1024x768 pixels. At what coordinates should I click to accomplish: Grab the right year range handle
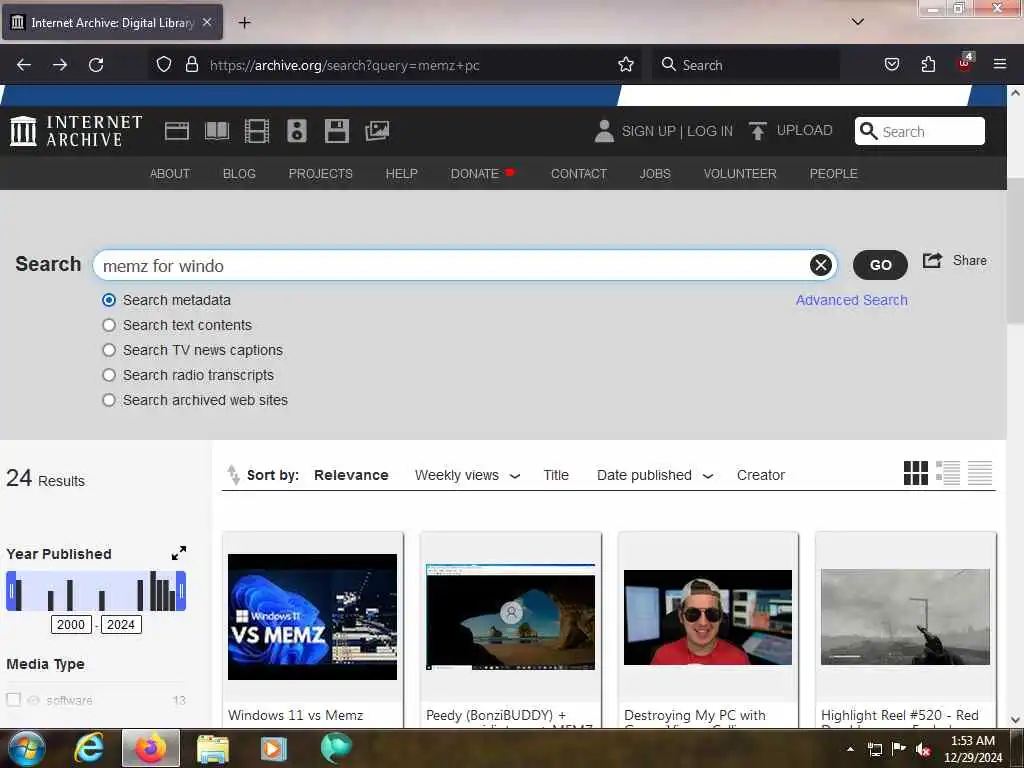click(x=181, y=591)
